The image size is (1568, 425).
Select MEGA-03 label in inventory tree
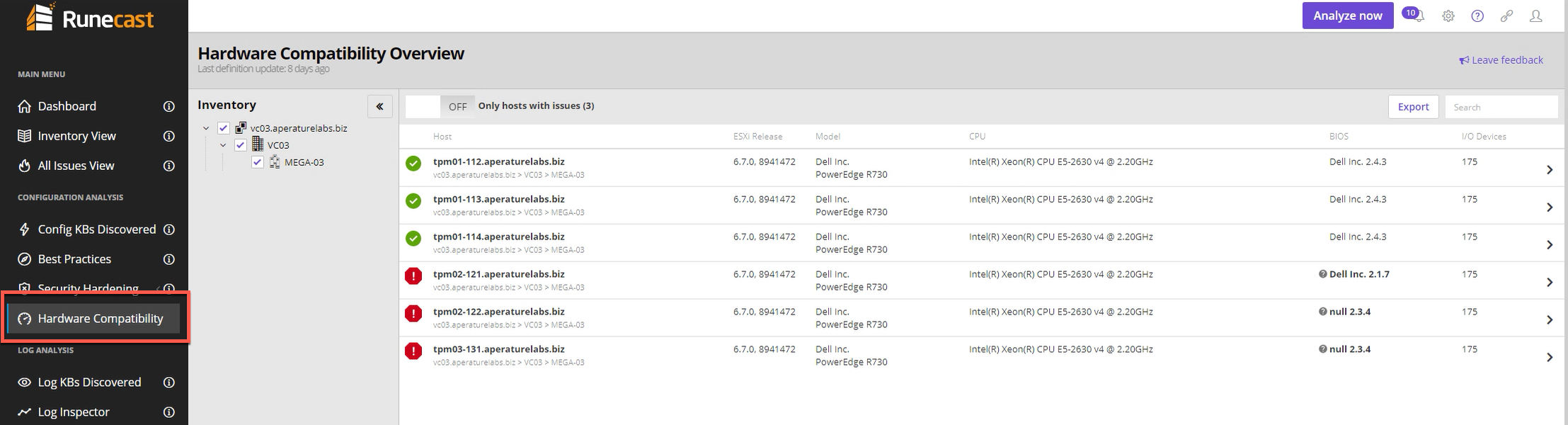coord(304,162)
